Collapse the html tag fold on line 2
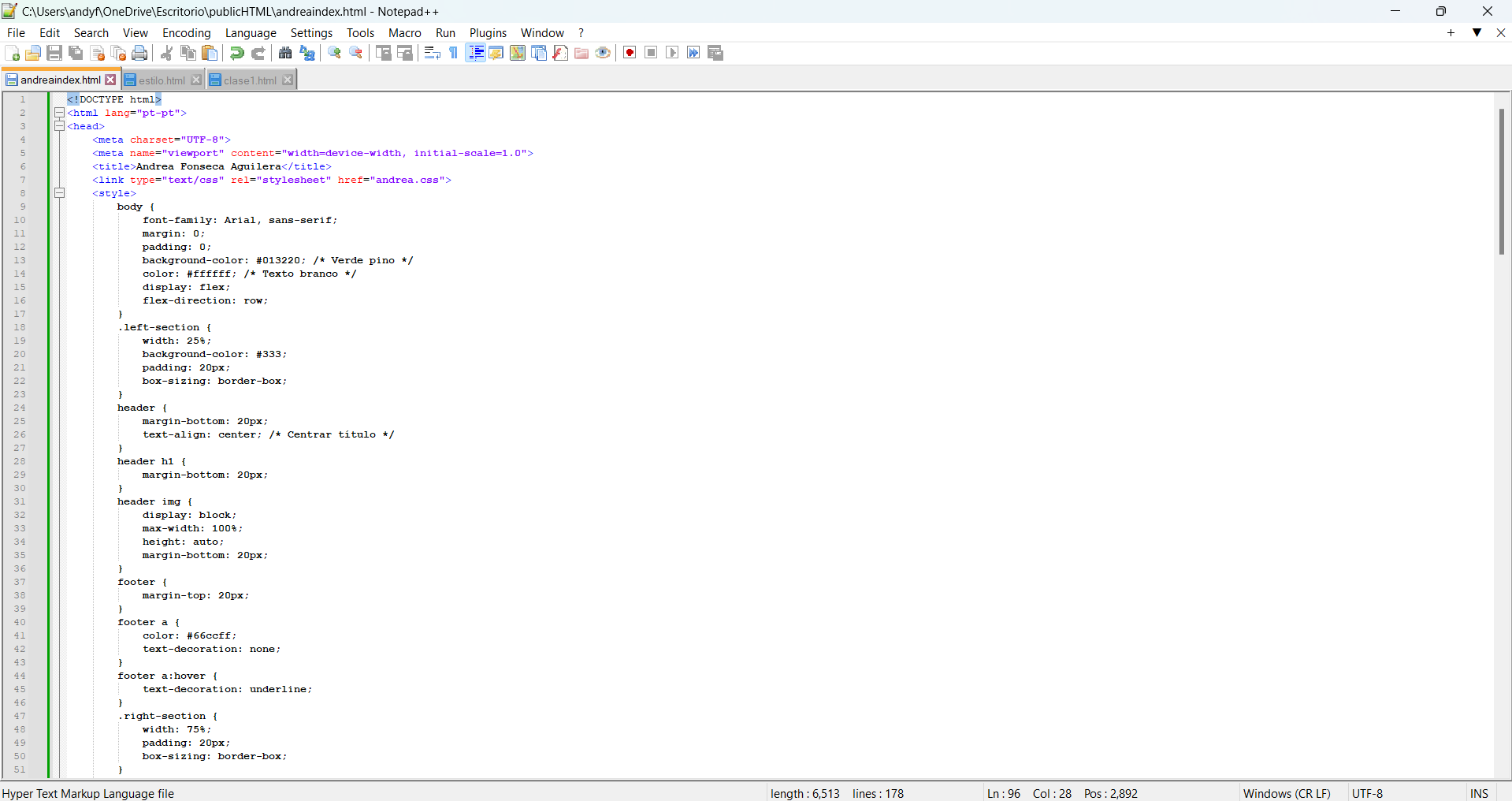This screenshot has width=1512, height=801. tap(59, 113)
